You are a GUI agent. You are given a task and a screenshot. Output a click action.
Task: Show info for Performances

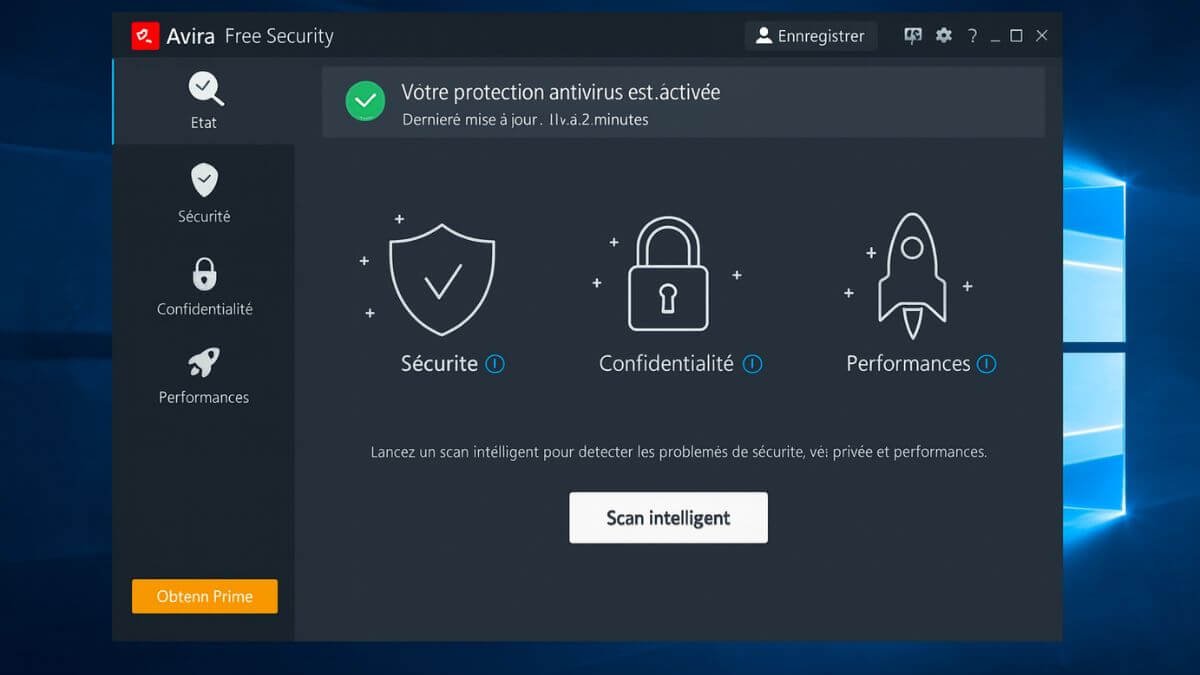pyautogui.click(x=986, y=364)
